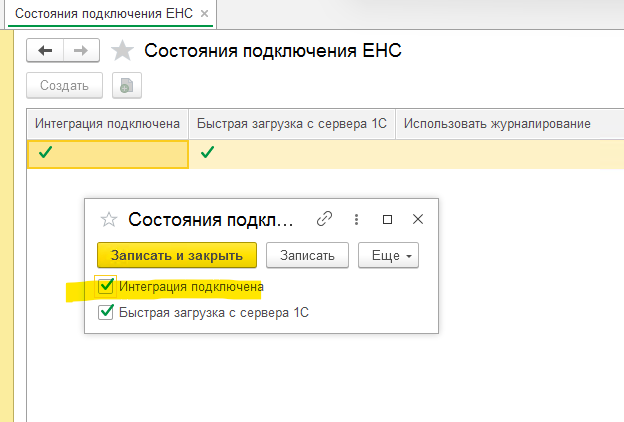Image resolution: width=624 pixels, height=422 pixels.
Task: Toggle Быстрая загрузка с сервера 1С checkbox
Action: [107, 312]
